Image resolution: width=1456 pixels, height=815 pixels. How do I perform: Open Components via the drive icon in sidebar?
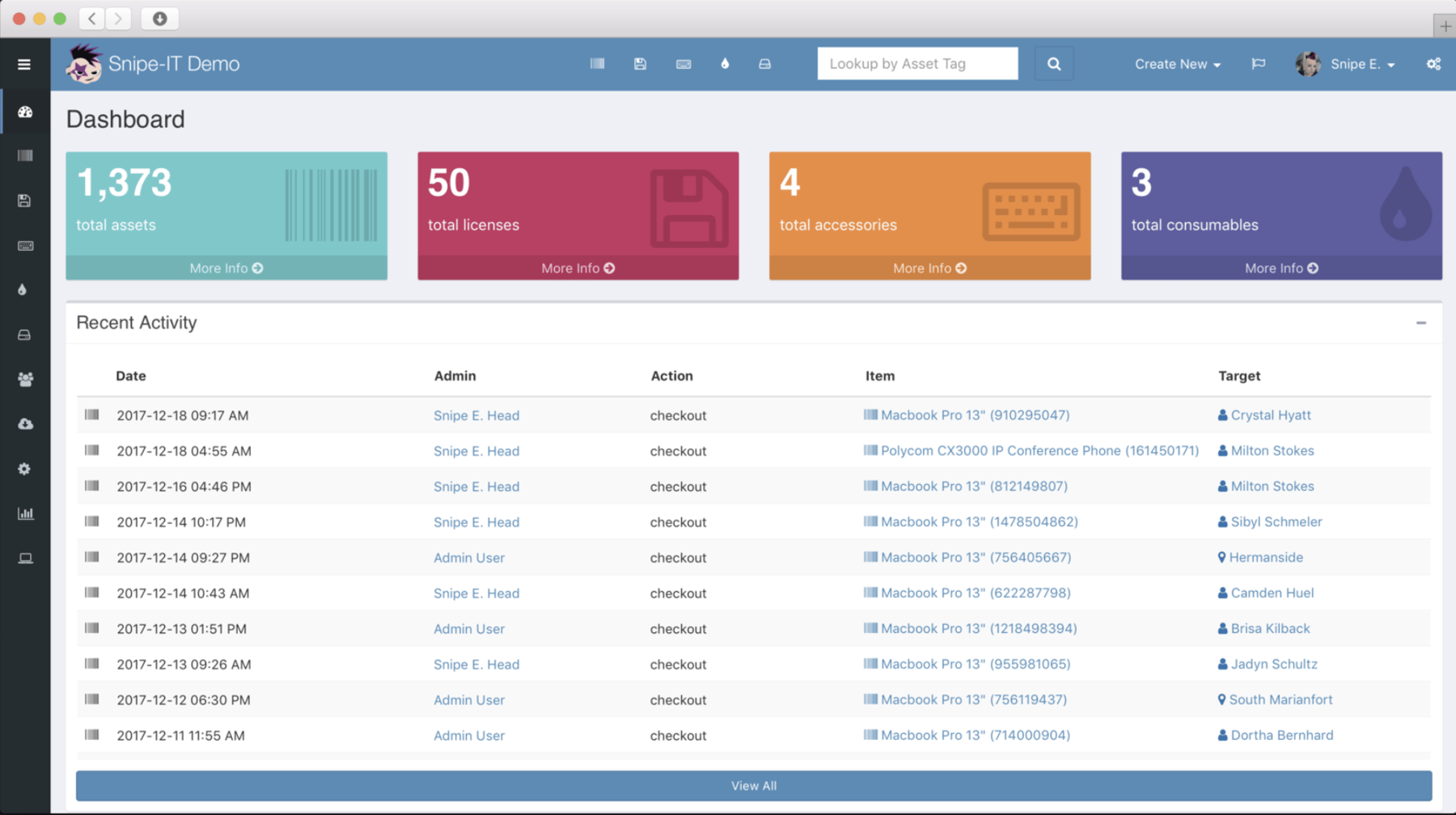coord(25,334)
